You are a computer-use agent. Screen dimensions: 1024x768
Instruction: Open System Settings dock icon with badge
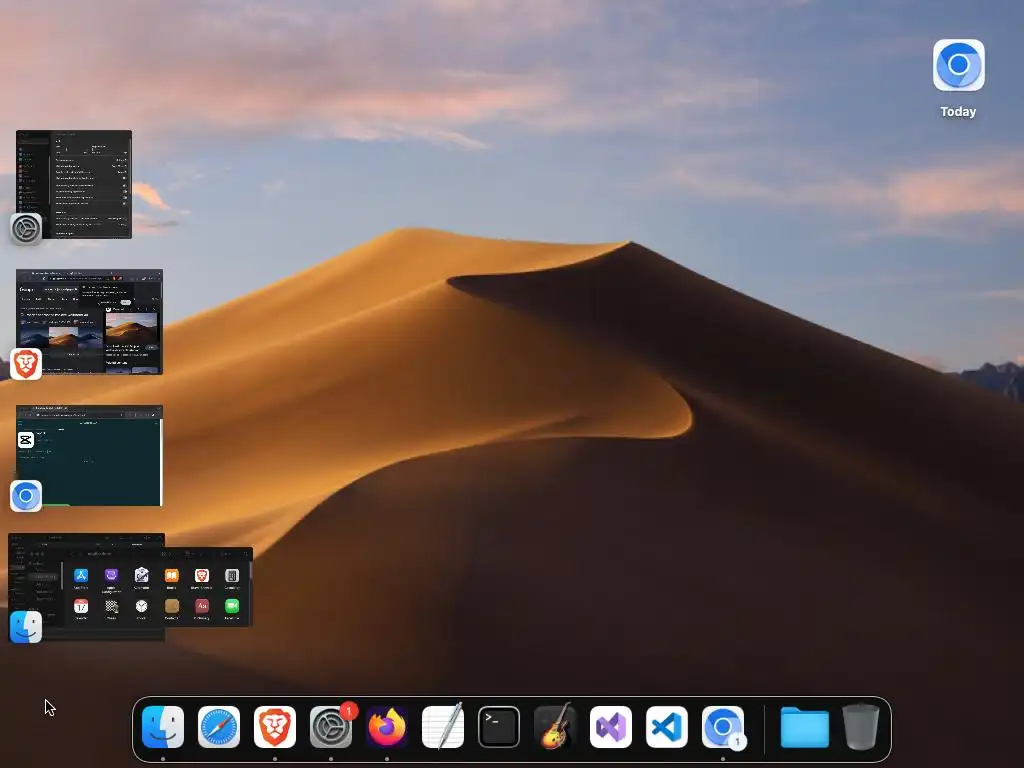pos(331,726)
